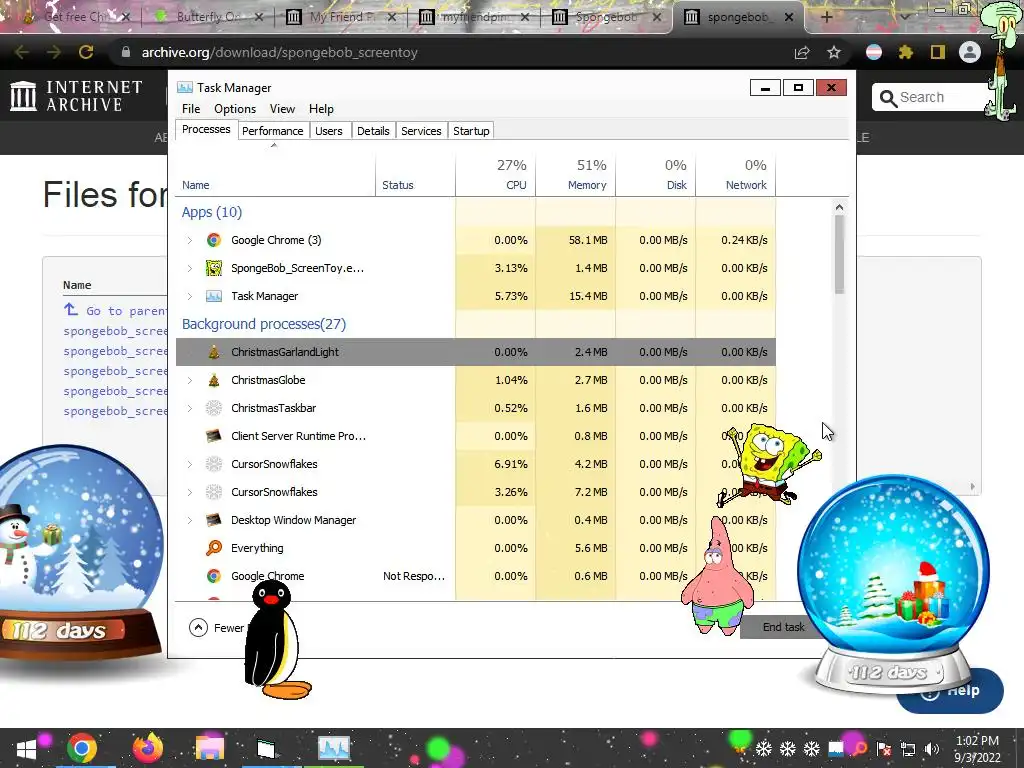Open the Chrome side panel icon
The width and height of the screenshot is (1024, 768).
point(938,52)
